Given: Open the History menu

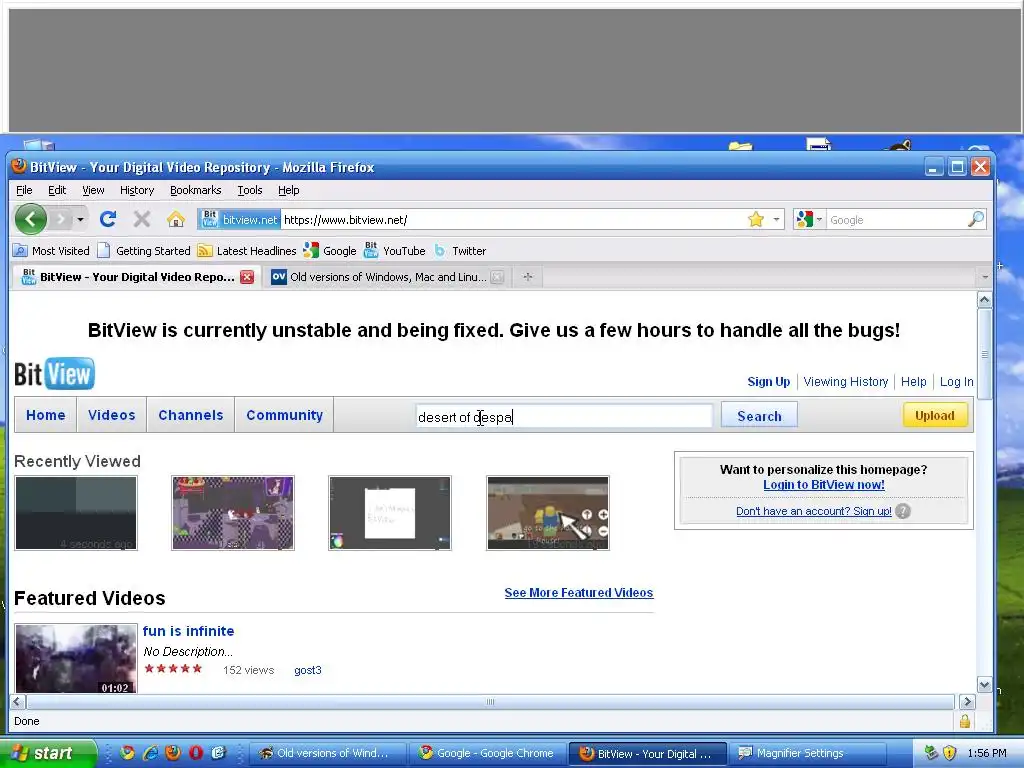Looking at the screenshot, I should (x=136, y=190).
